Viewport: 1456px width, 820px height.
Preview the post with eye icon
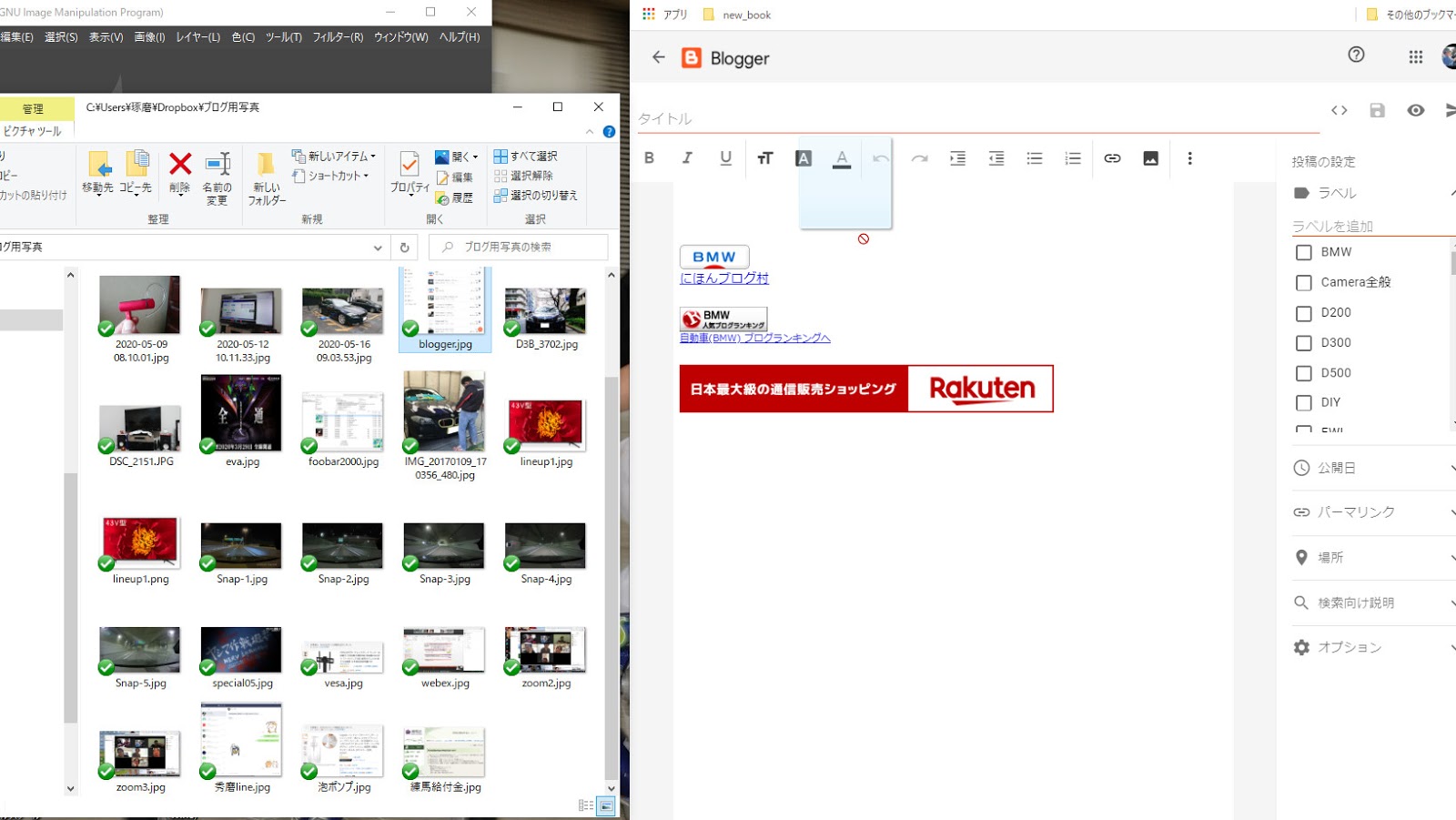click(x=1415, y=110)
